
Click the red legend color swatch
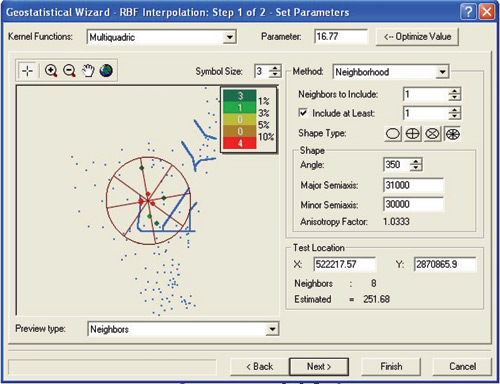[240, 143]
